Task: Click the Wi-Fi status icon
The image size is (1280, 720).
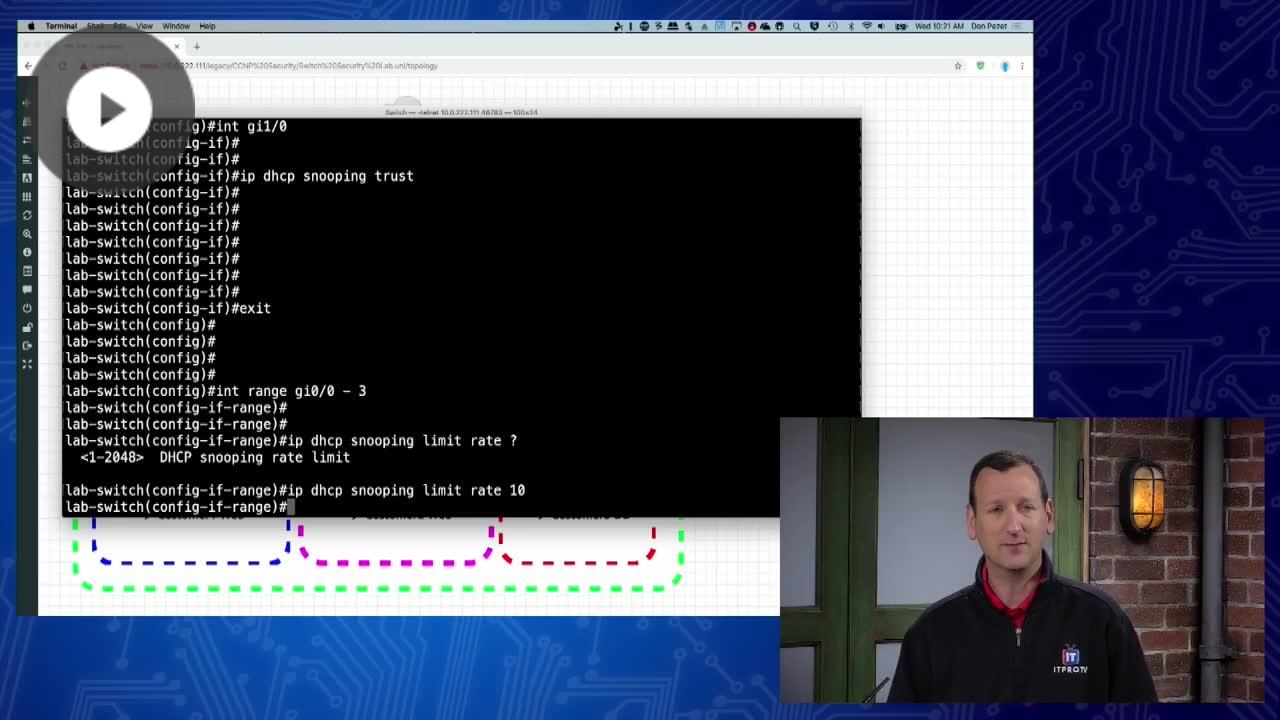Action: 867,26
